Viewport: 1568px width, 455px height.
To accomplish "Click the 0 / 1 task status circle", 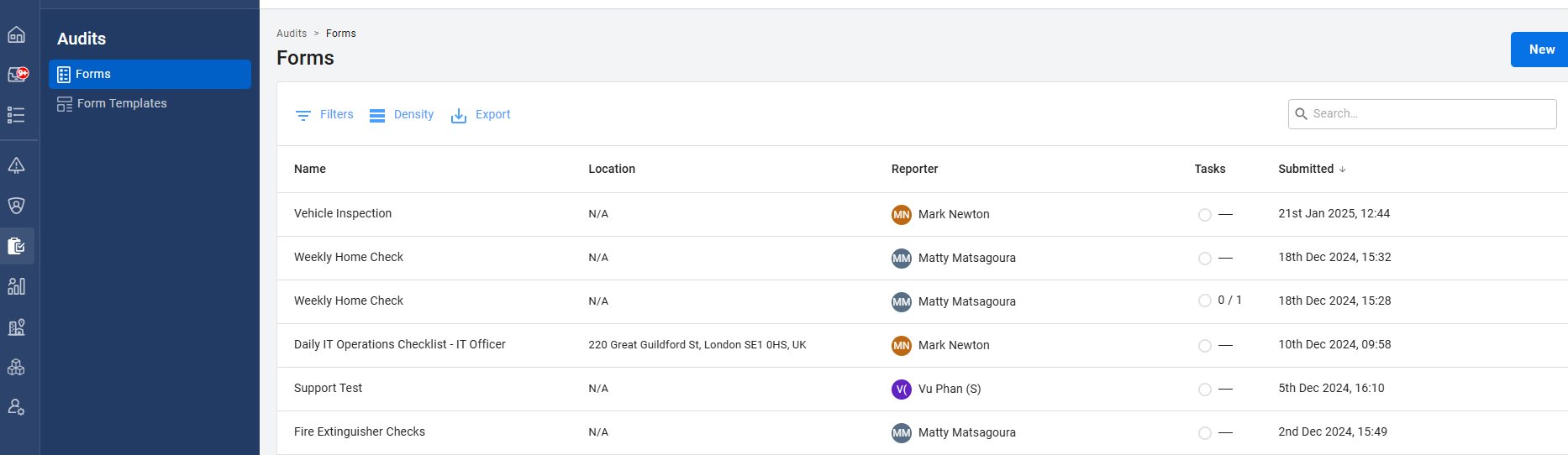I will 1204,301.
